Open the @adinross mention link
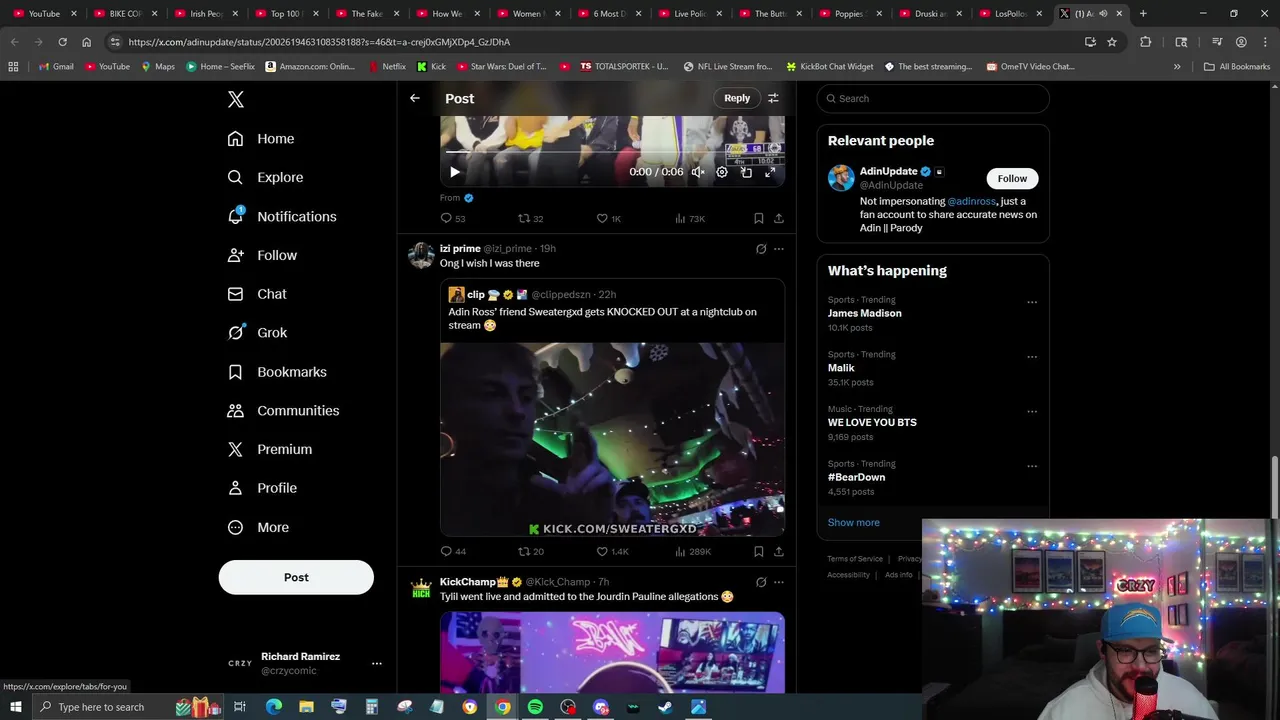Image resolution: width=1280 pixels, height=720 pixels. pyautogui.click(x=971, y=201)
